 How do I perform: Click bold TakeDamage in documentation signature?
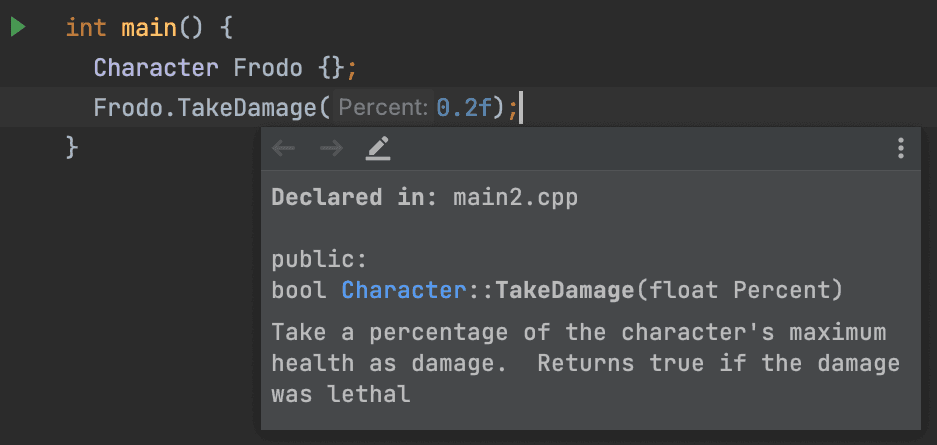[565, 291]
